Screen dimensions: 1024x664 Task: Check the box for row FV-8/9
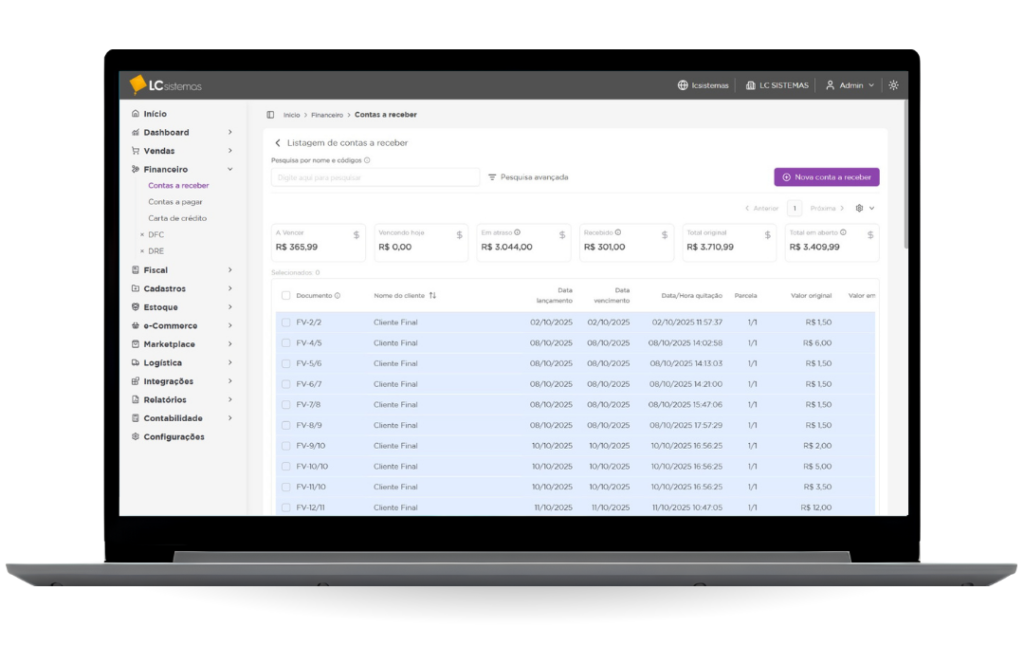pos(285,426)
